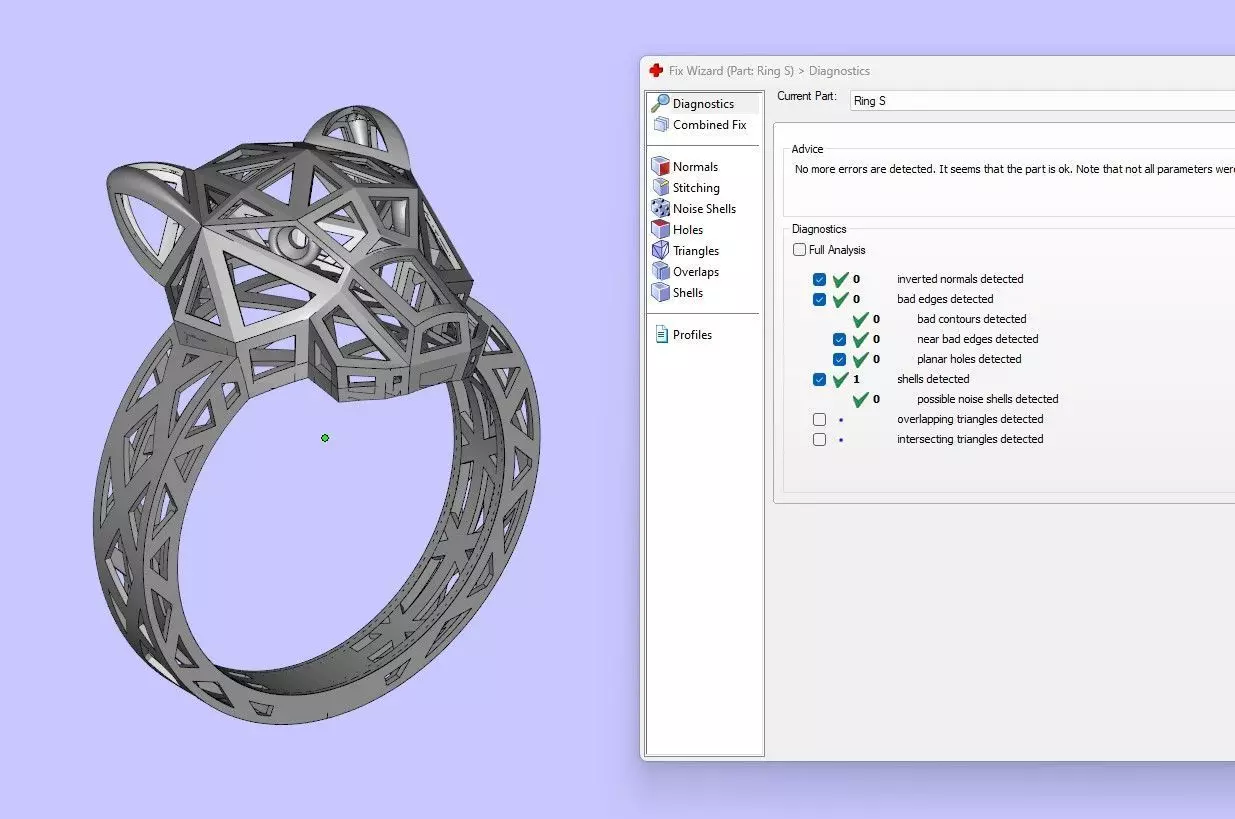The image size is (1235, 819).
Task: Click the Combined Fix icon
Action: tap(660, 125)
